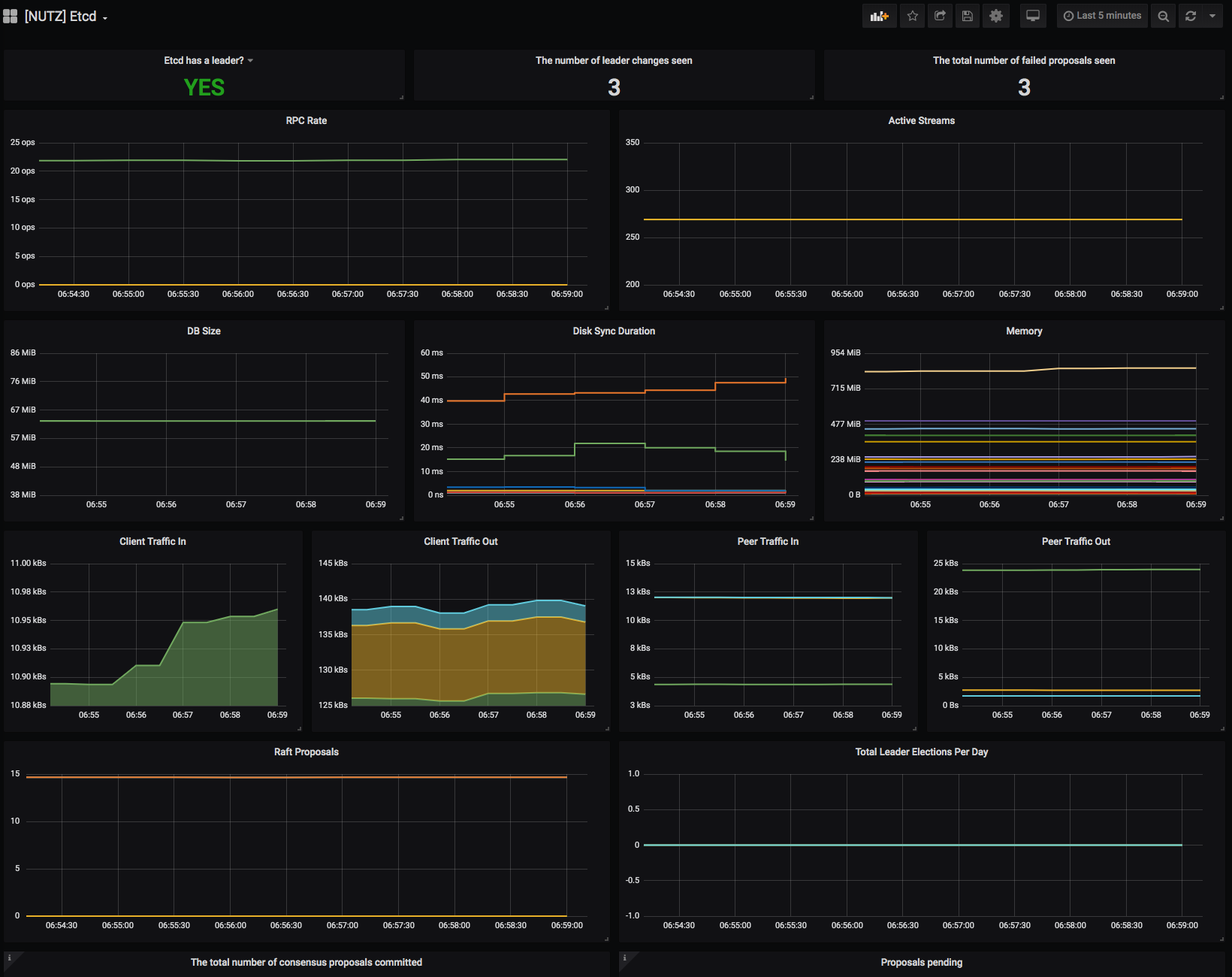Save the dashboard with floppy icon

[x=968, y=16]
